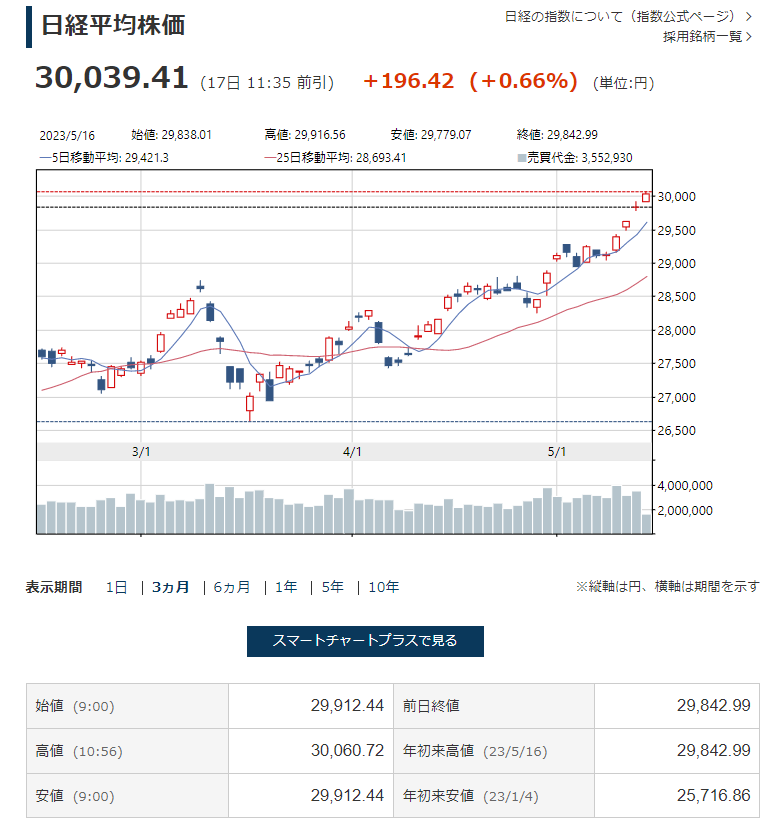769x831 pixels.
Task: Click the 2023/5/16 chart date label
Action: tap(67, 135)
